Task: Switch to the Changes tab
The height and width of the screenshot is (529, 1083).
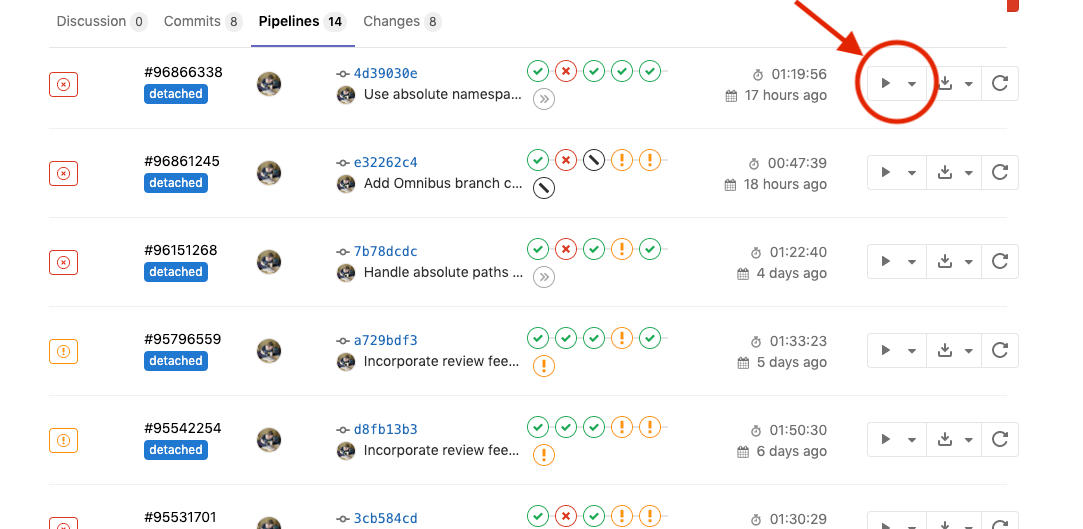Action: coord(401,21)
